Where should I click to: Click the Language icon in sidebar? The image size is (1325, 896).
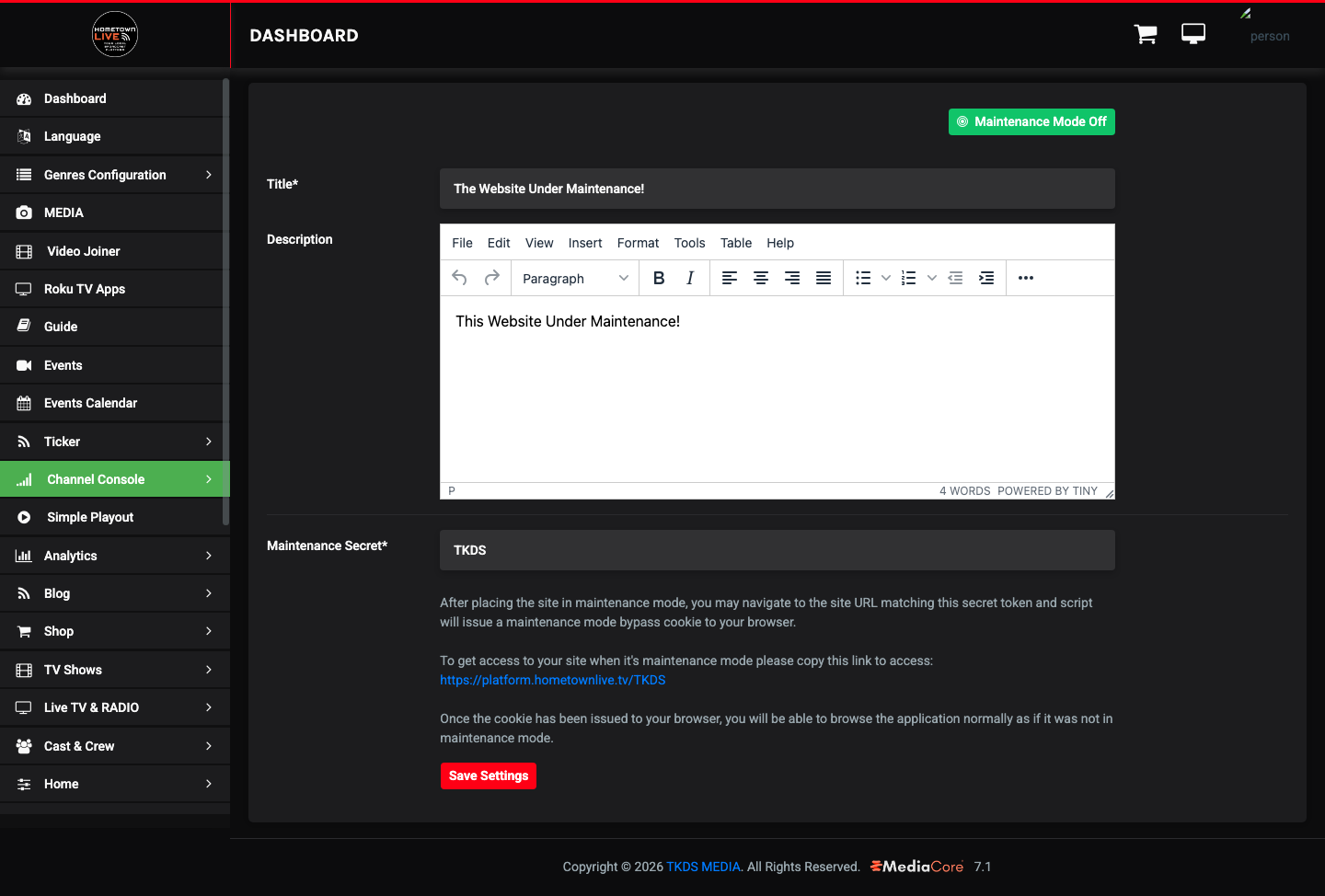tap(24, 136)
